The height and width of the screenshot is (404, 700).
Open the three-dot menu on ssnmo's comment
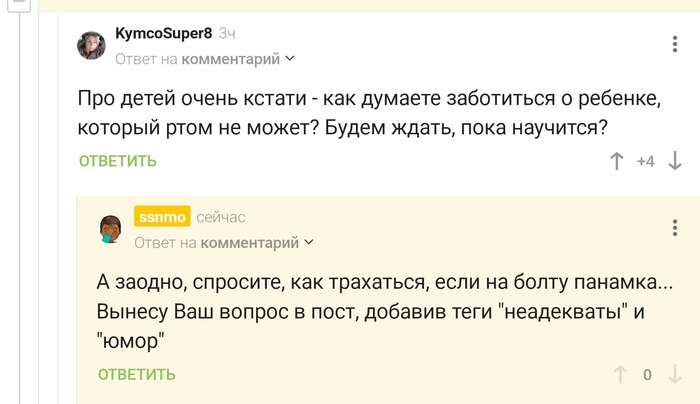pos(677,228)
